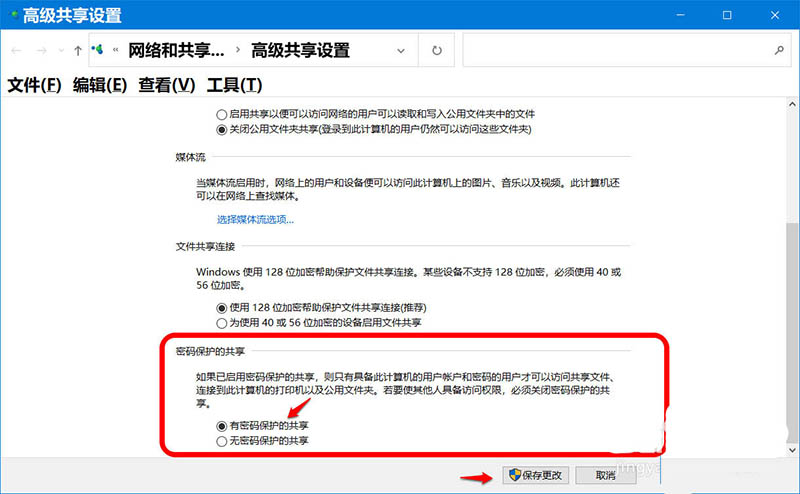Close the 高级共享设置 window
Image resolution: width=800 pixels, height=494 pixels.
coord(774,15)
